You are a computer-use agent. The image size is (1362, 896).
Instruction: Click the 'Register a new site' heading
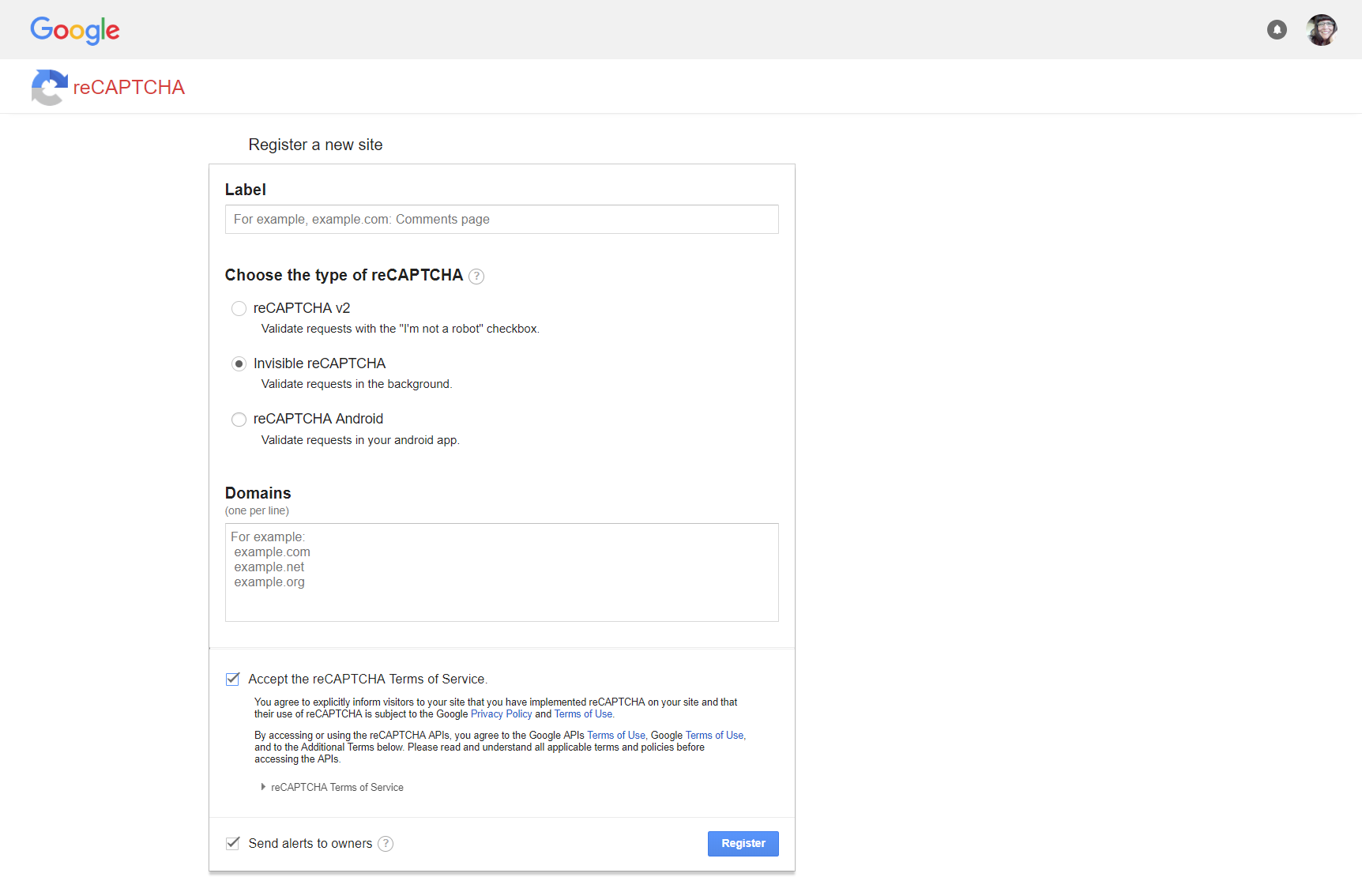315,145
